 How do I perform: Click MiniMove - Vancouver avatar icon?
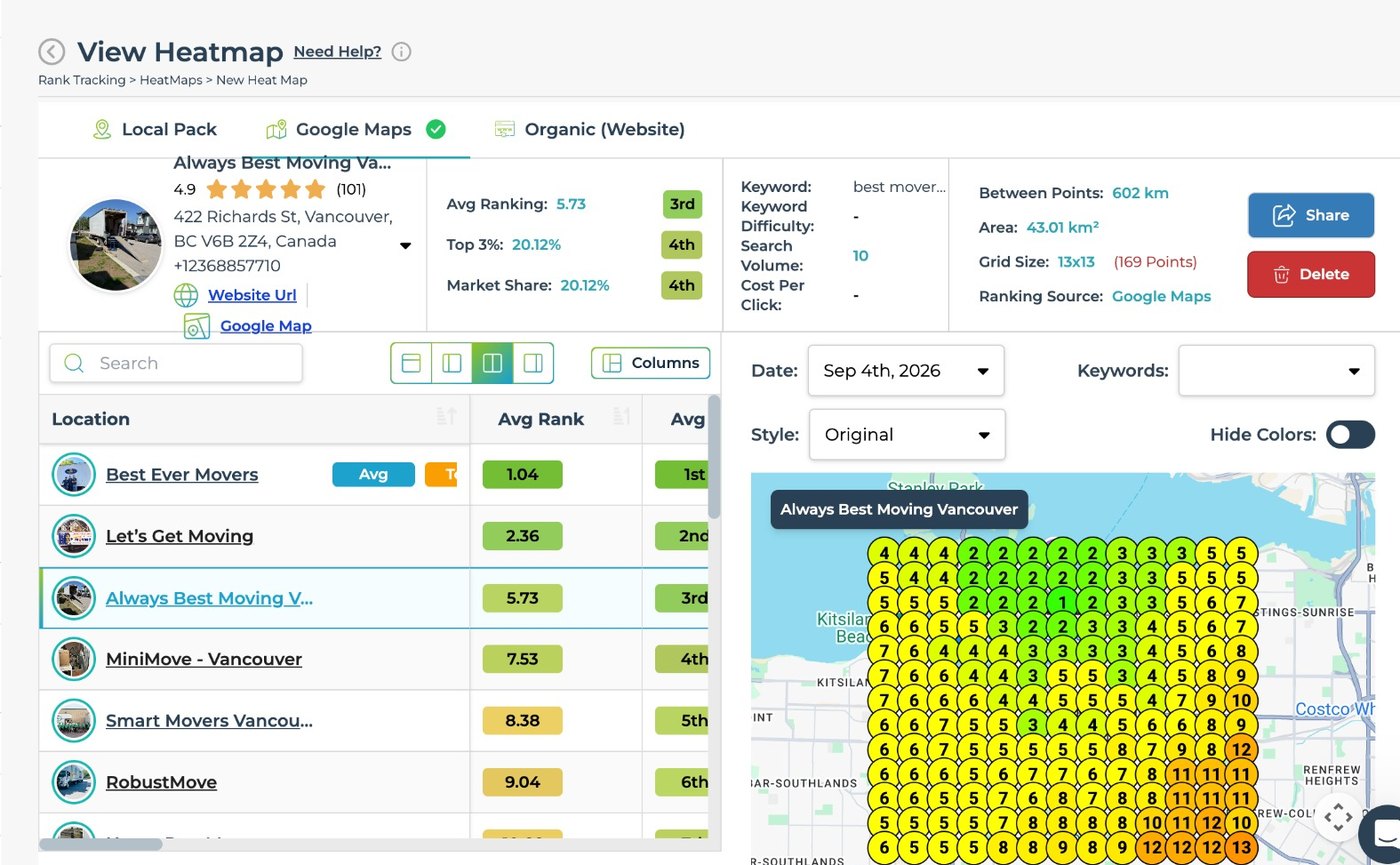tap(73, 659)
